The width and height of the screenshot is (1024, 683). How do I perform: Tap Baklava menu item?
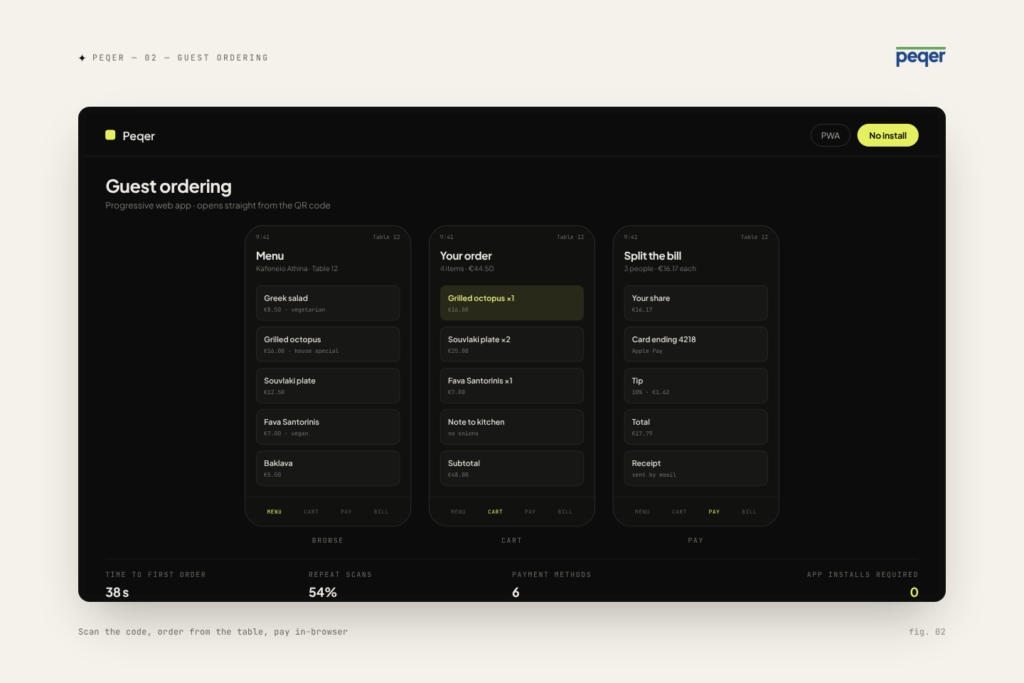coord(328,468)
